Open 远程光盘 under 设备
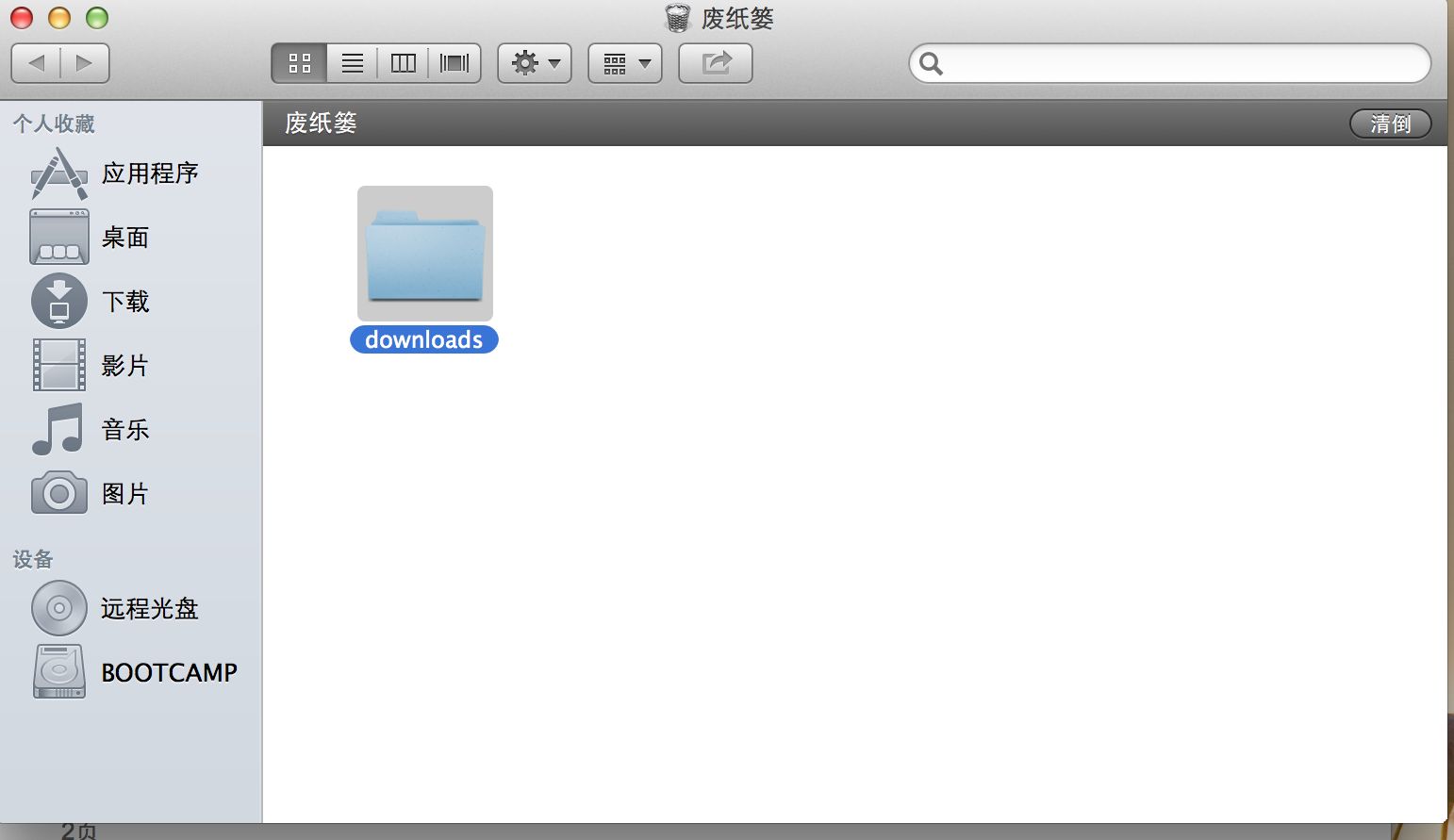1454x840 pixels. (148, 608)
